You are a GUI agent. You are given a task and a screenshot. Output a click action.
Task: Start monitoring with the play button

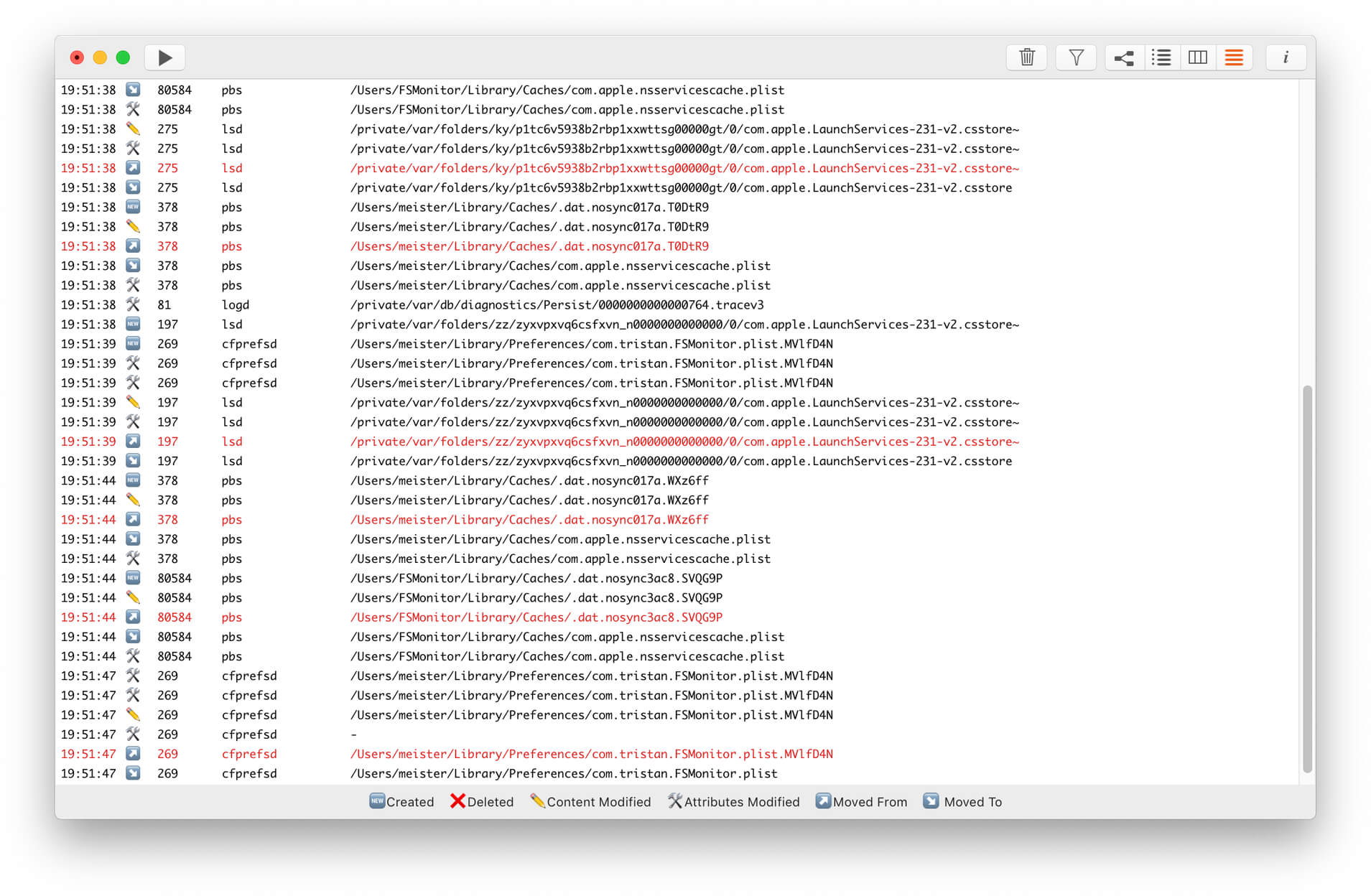(x=164, y=57)
